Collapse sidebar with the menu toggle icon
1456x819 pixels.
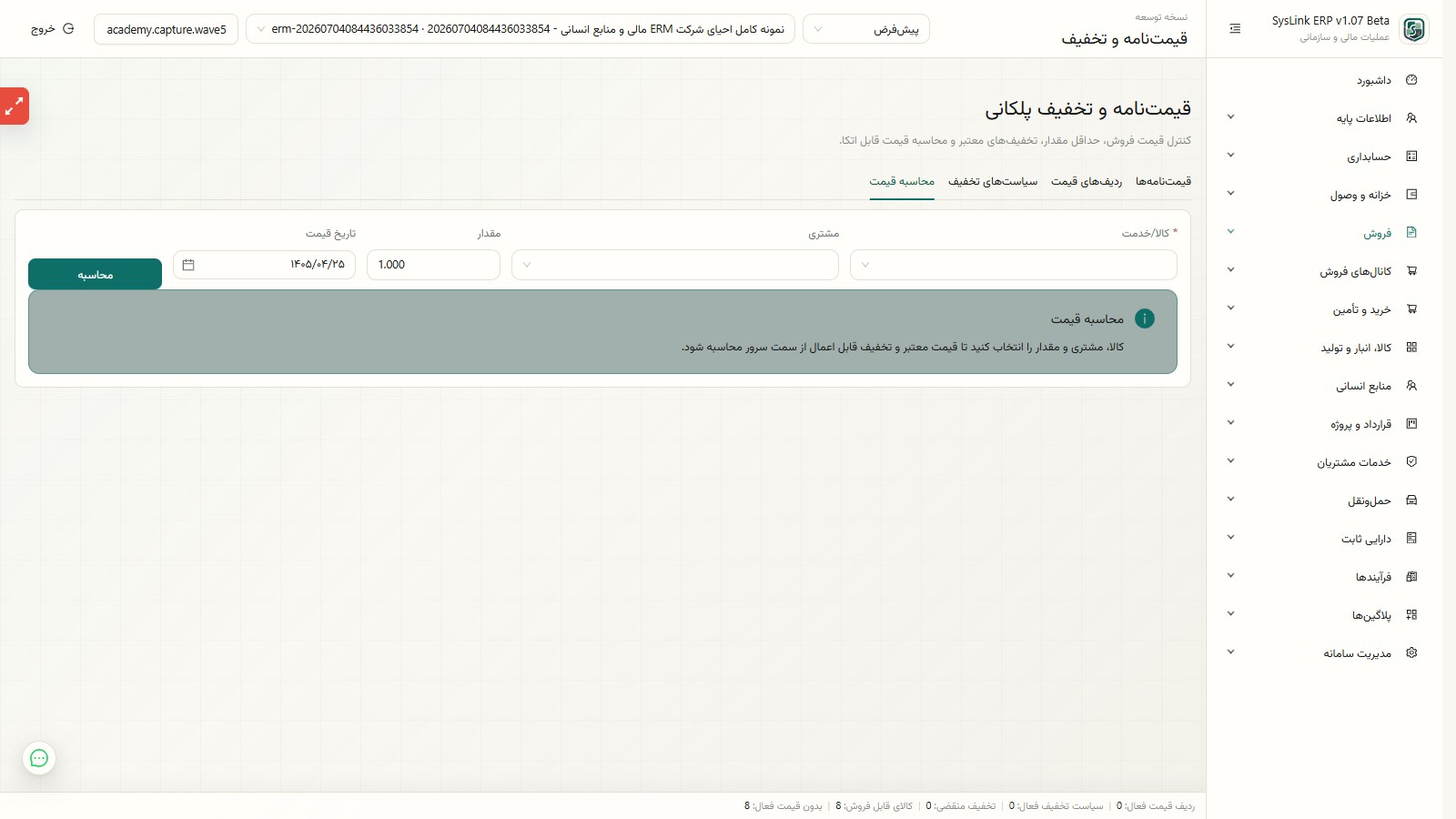[1235, 29]
